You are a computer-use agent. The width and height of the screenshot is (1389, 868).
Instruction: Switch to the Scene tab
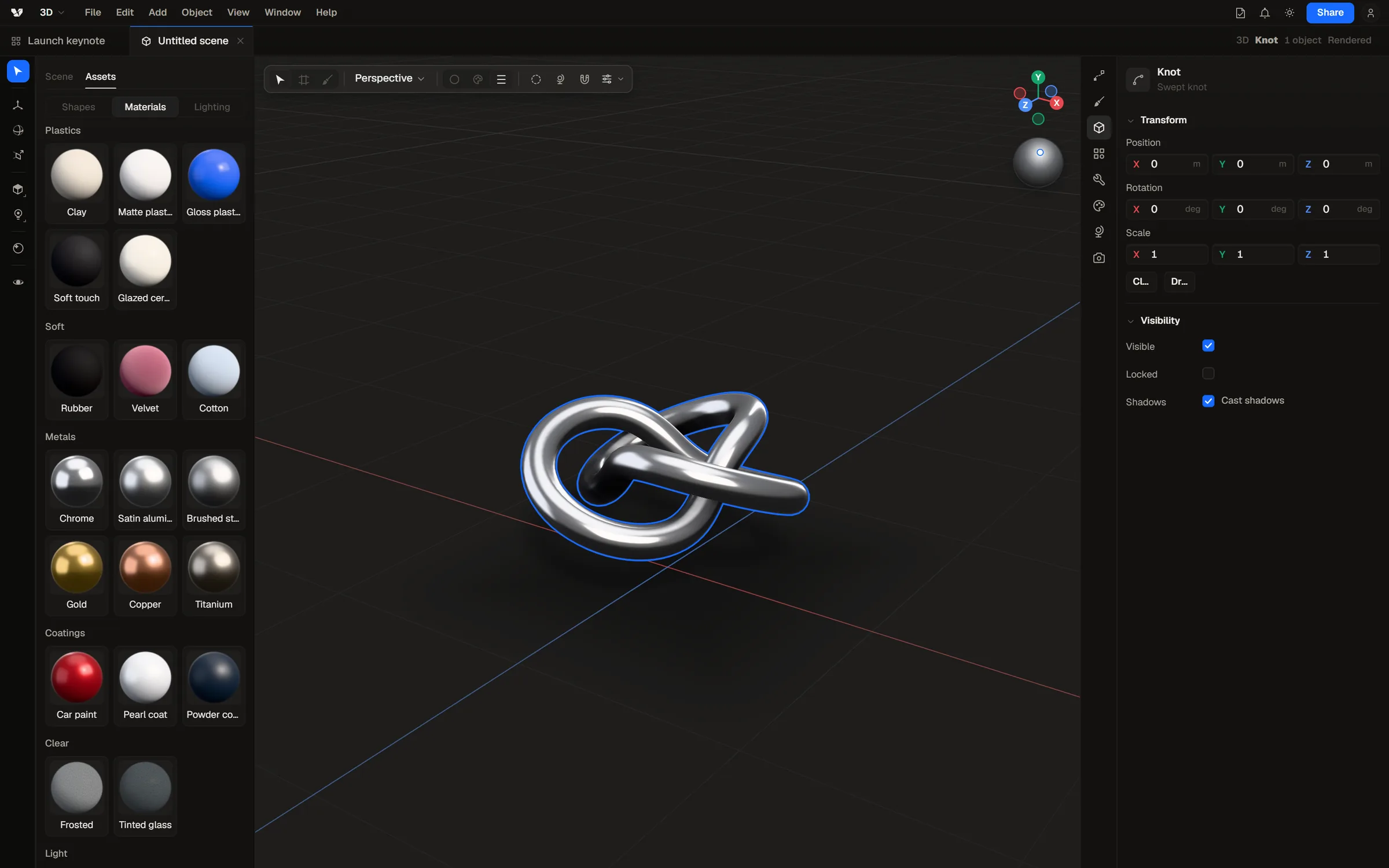click(59, 76)
